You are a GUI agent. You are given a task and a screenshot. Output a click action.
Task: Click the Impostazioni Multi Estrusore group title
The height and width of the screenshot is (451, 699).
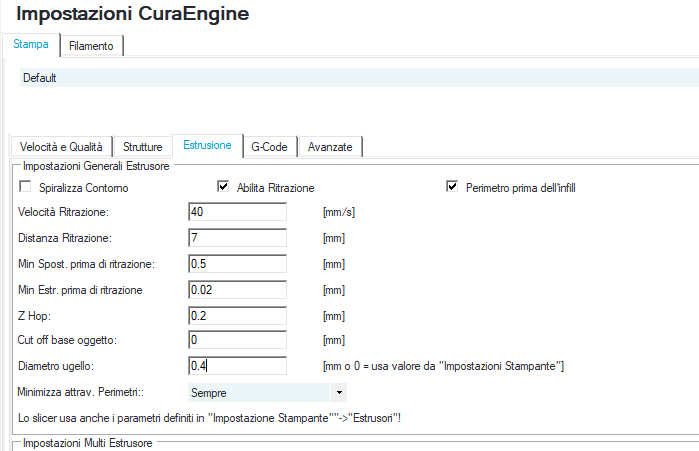88,443
